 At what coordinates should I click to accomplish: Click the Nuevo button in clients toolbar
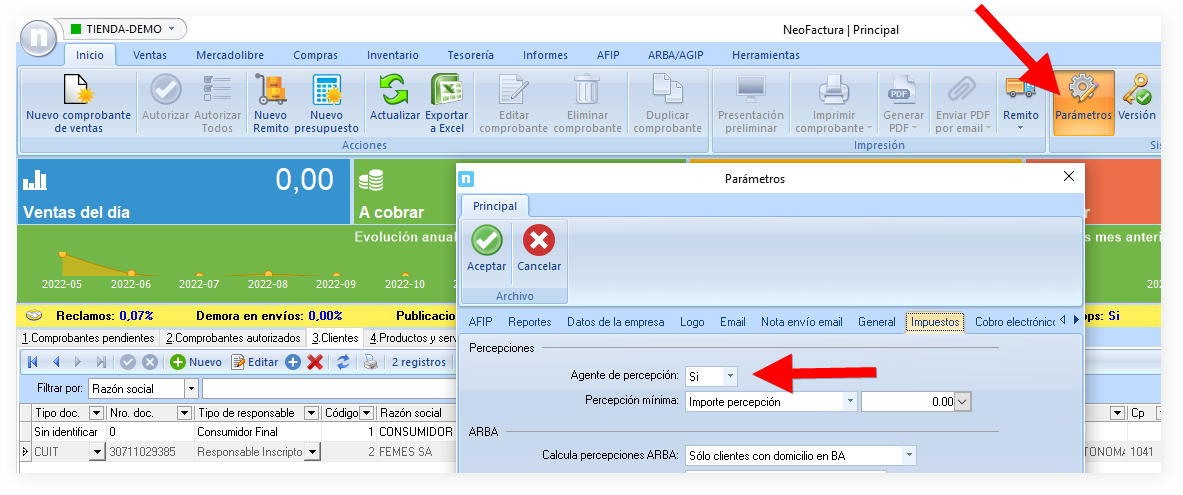[196, 362]
